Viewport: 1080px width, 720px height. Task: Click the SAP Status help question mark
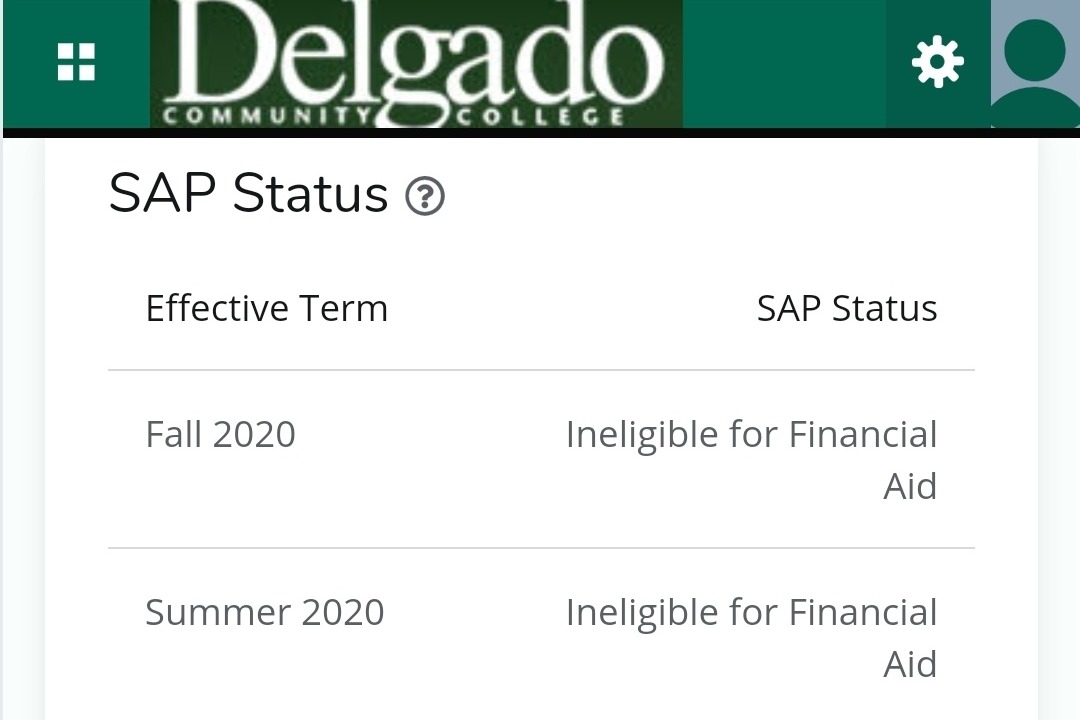click(x=425, y=196)
